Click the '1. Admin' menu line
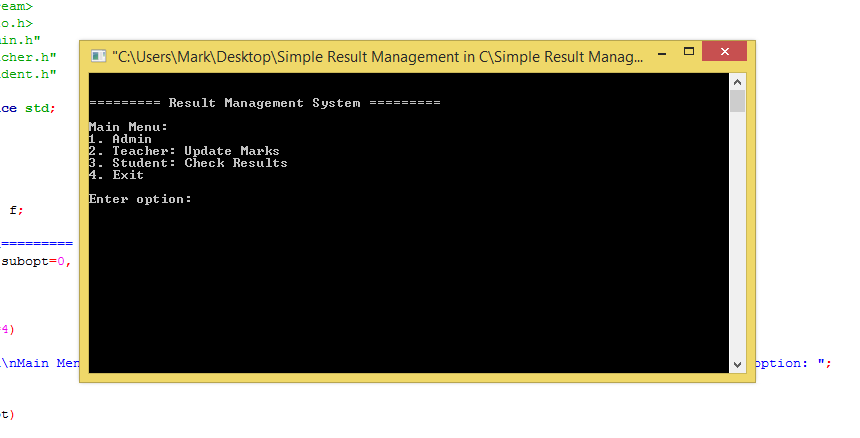Viewport: 860px width, 438px height. 120,139
